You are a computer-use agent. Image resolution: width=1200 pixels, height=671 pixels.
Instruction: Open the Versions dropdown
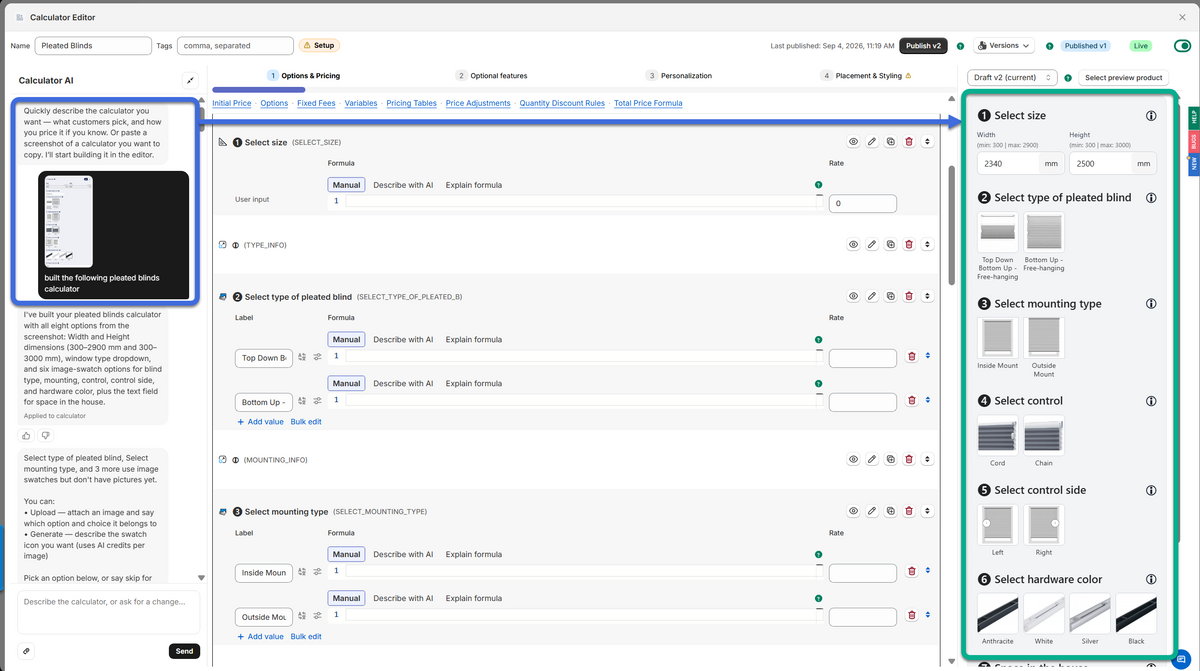(1004, 46)
